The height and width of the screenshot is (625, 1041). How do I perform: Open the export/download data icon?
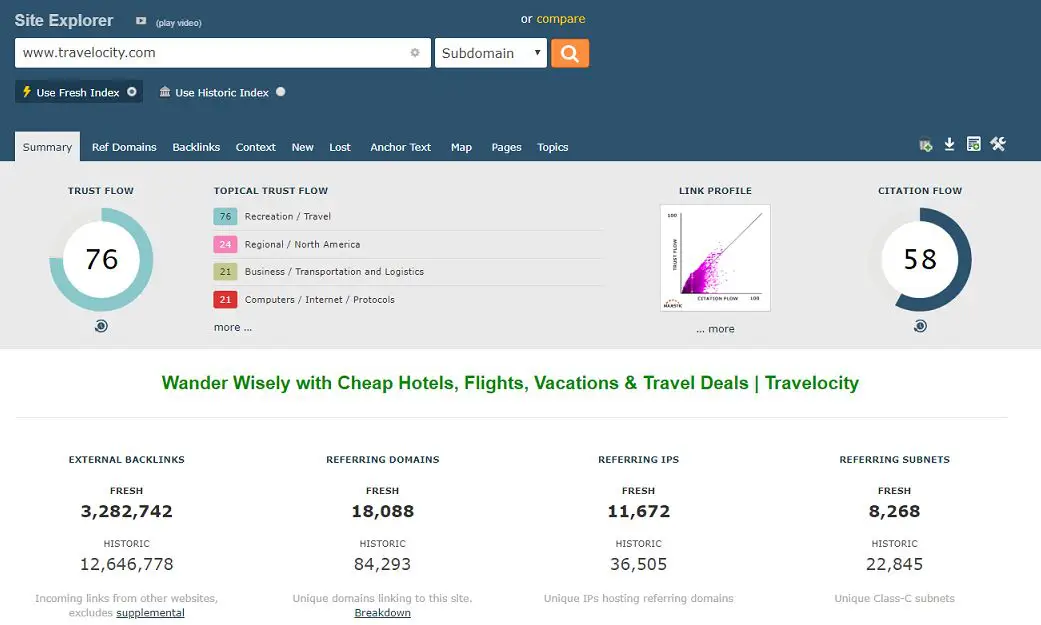(x=949, y=143)
